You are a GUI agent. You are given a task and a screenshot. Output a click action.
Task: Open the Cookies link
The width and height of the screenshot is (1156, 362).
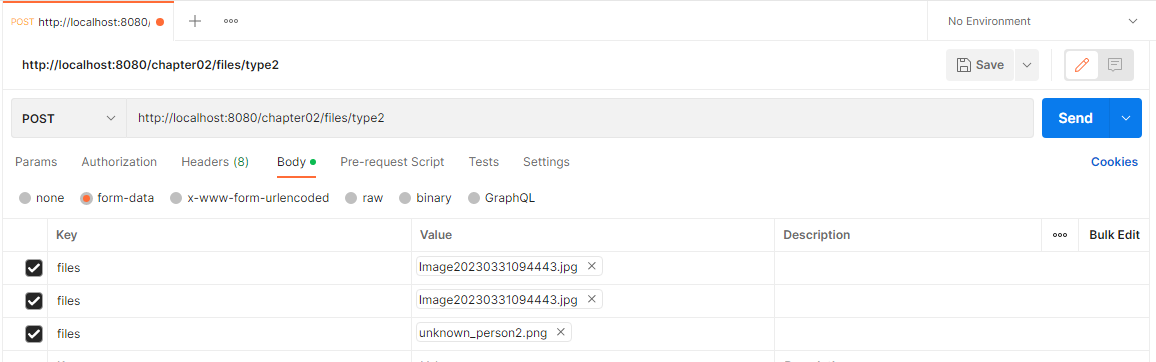click(x=1114, y=162)
